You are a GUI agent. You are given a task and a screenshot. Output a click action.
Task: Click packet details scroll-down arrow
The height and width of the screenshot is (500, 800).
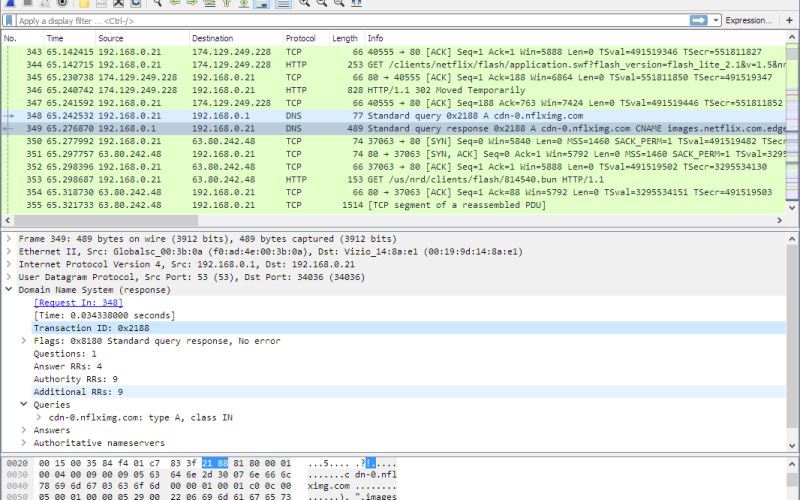792,445
